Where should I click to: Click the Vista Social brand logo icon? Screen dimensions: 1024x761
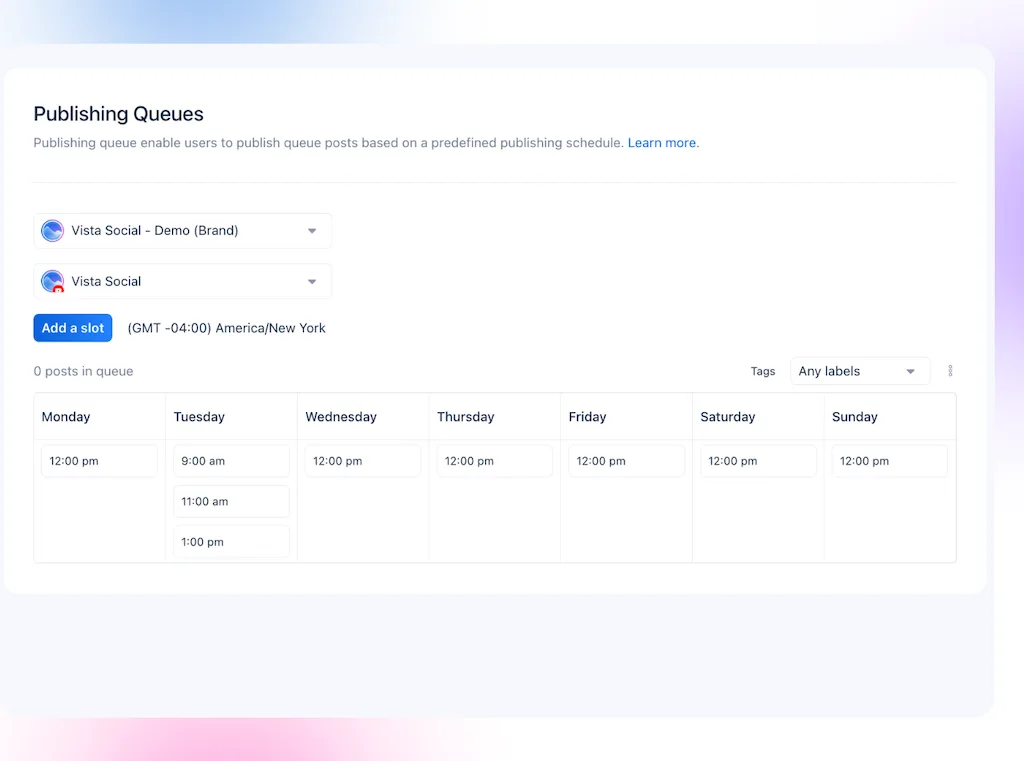point(52,231)
